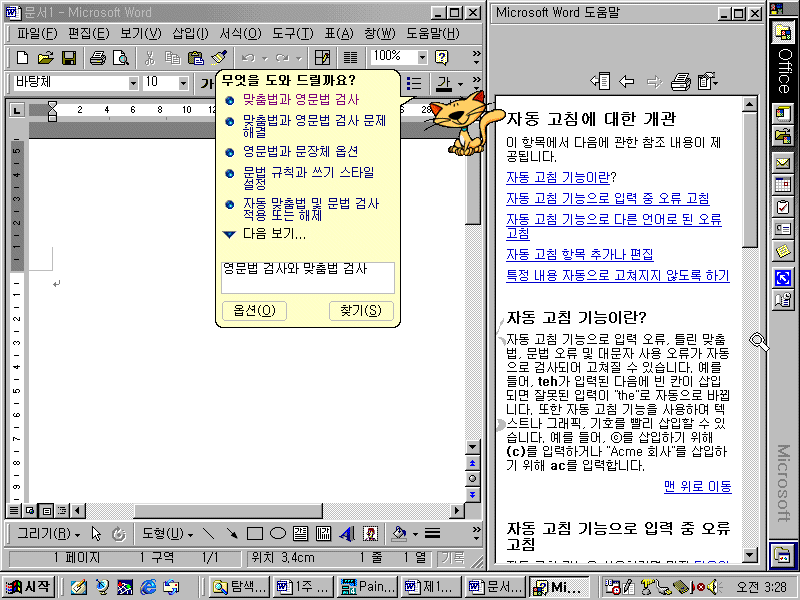Follow the 맨 위로 이동 link
Image resolution: width=800 pixels, height=600 pixels.
pos(697,486)
